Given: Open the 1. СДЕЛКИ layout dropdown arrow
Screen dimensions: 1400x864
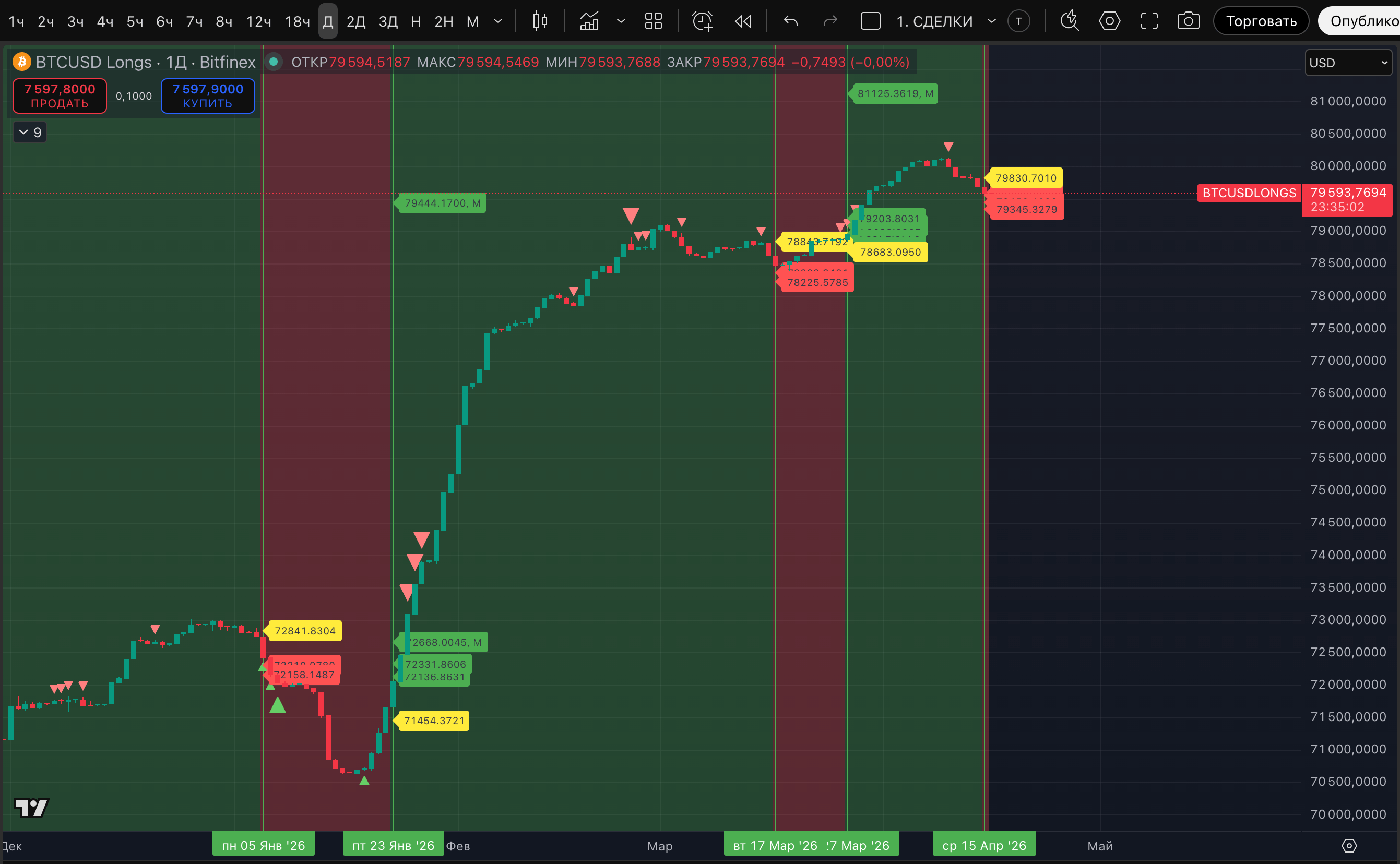Looking at the screenshot, I should coord(992,22).
